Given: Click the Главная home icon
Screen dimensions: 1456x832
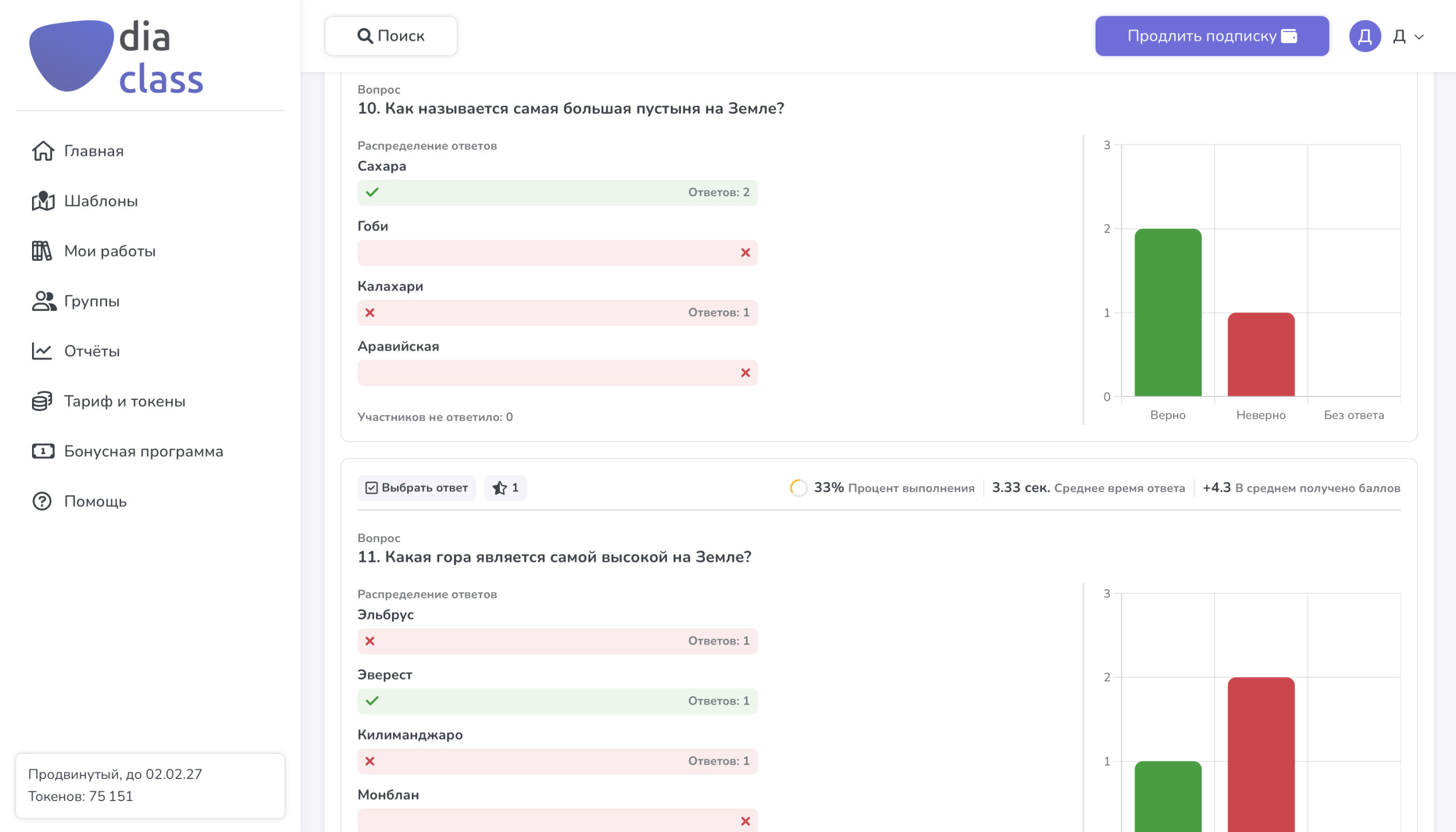Looking at the screenshot, I should [43, 151].
